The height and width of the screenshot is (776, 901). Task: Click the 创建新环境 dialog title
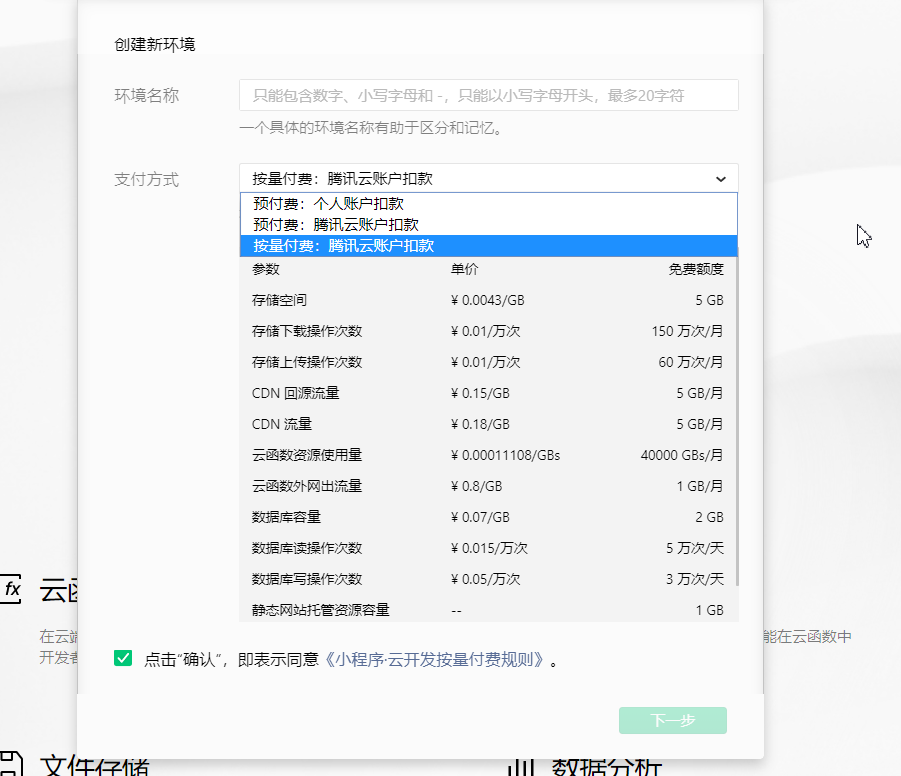(x=155, y=45)
